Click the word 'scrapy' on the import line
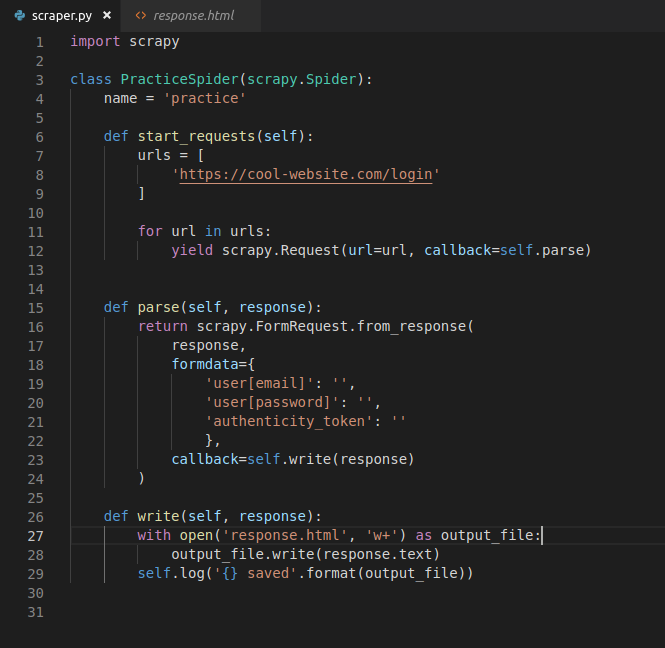The width and height of the screenshot is (665, 648). 154,42
